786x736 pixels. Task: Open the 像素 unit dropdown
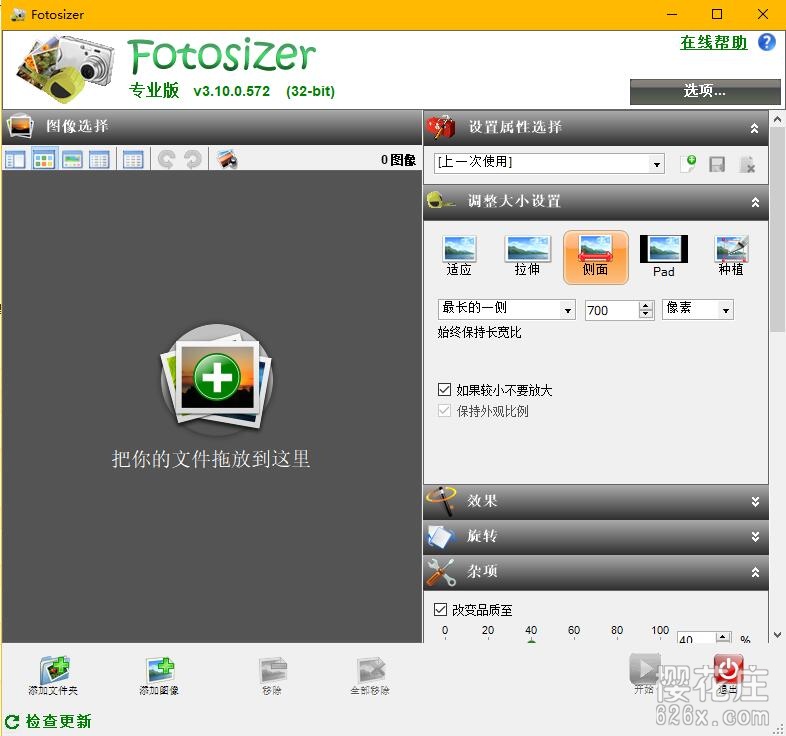tap(725, 310)
